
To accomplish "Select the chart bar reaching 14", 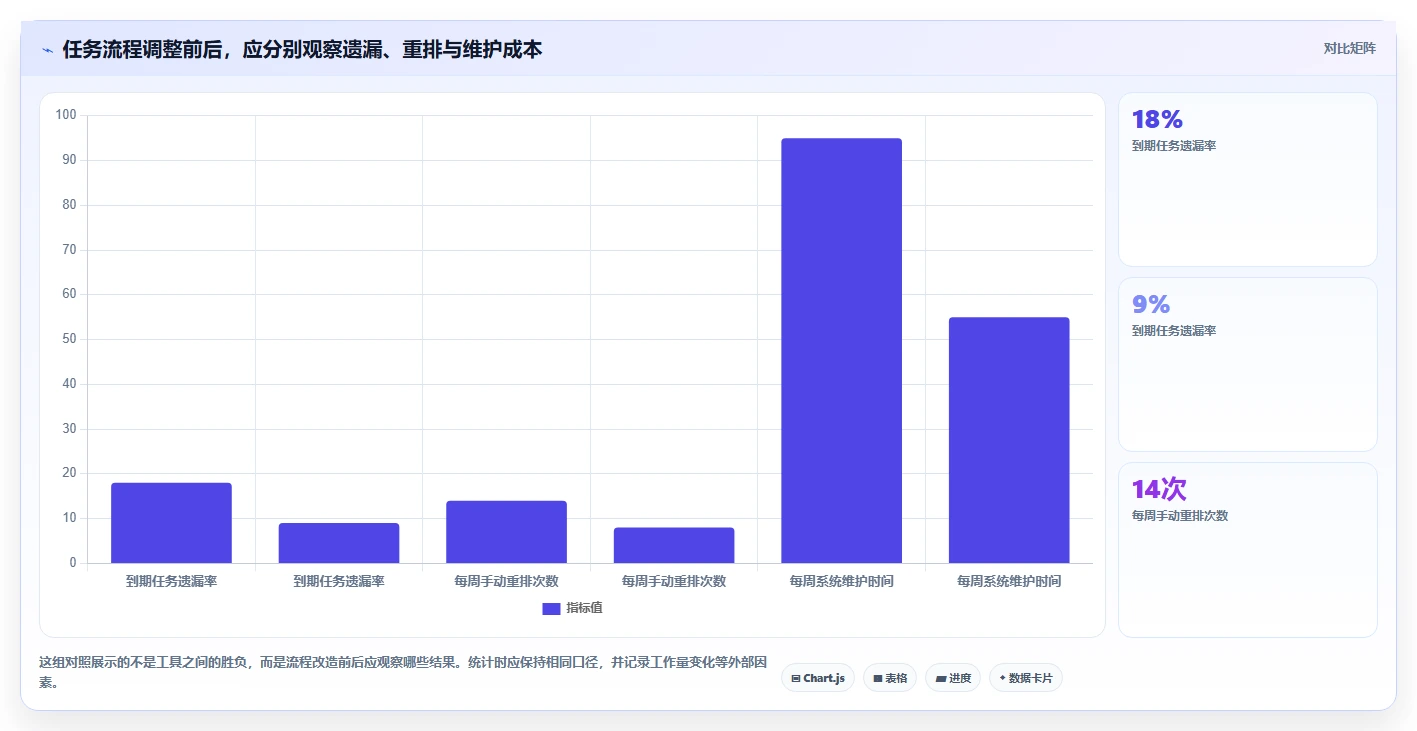I will [506, 532].
